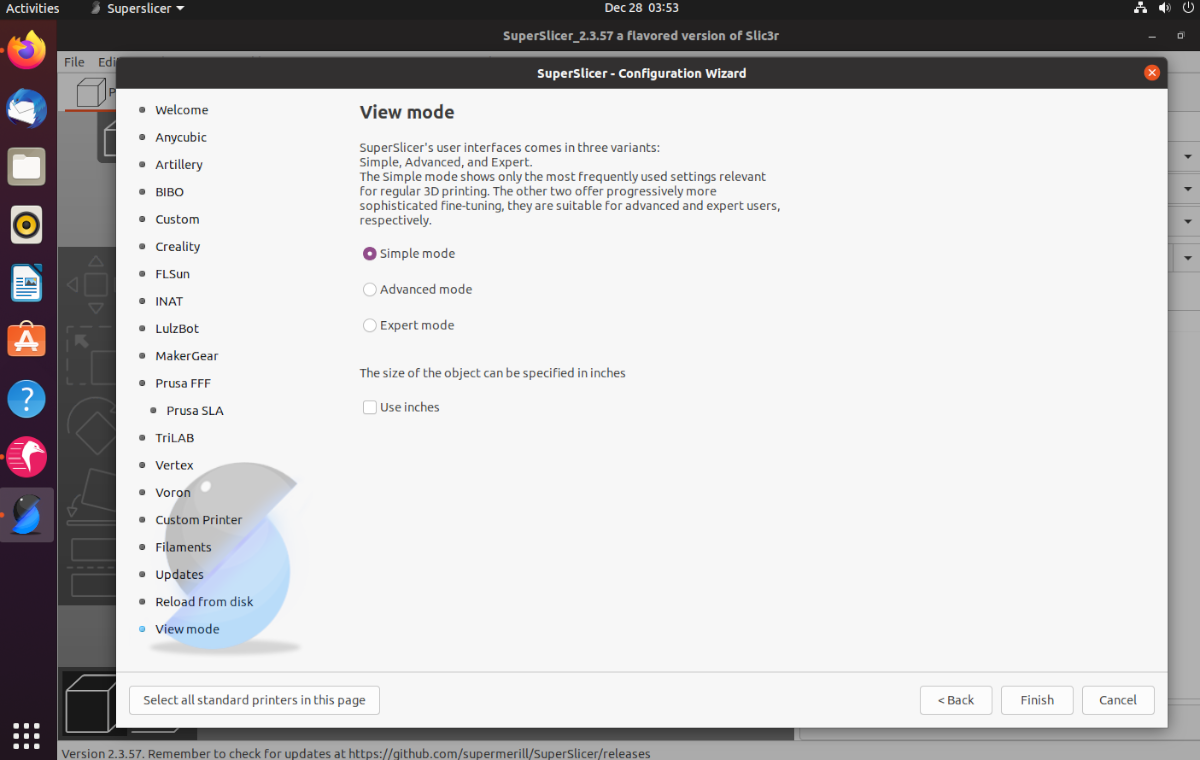The width and height of the screenshot is (1200, 760).
Task: Select the View mode page in the sidebar
Action: (x=187, y=630)
